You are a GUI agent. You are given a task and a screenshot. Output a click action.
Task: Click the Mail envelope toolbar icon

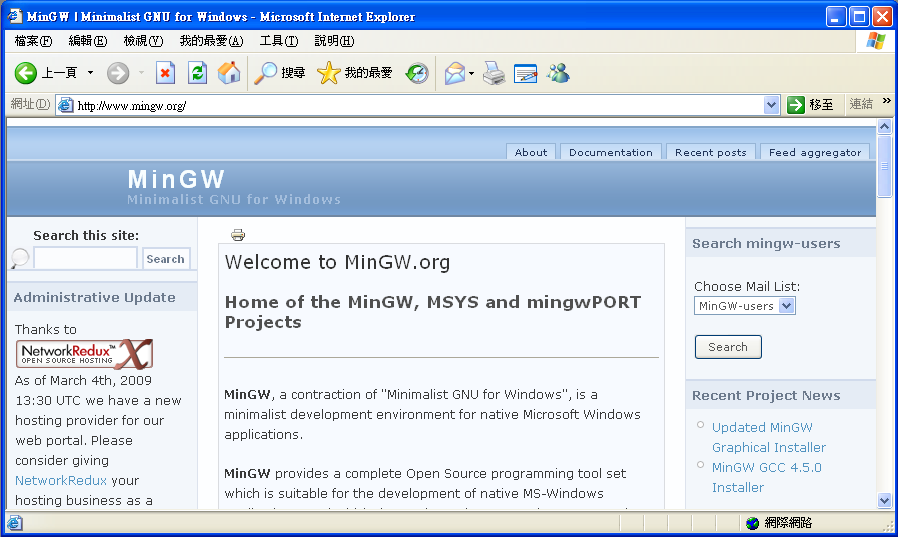click(455, 73)
